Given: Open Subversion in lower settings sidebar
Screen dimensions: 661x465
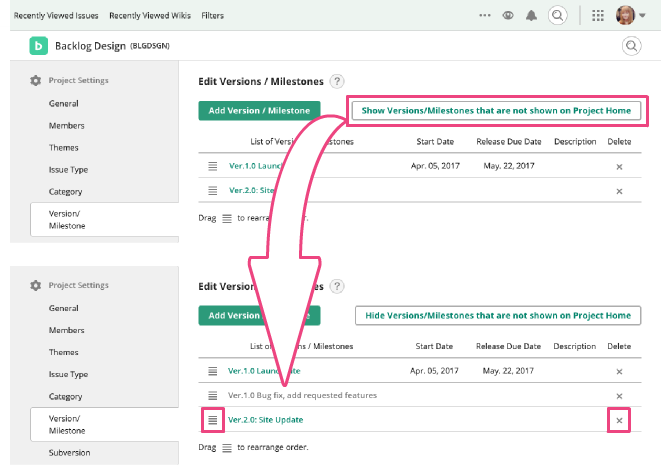Looking at the screenshot, I should (x=70, y=452).
